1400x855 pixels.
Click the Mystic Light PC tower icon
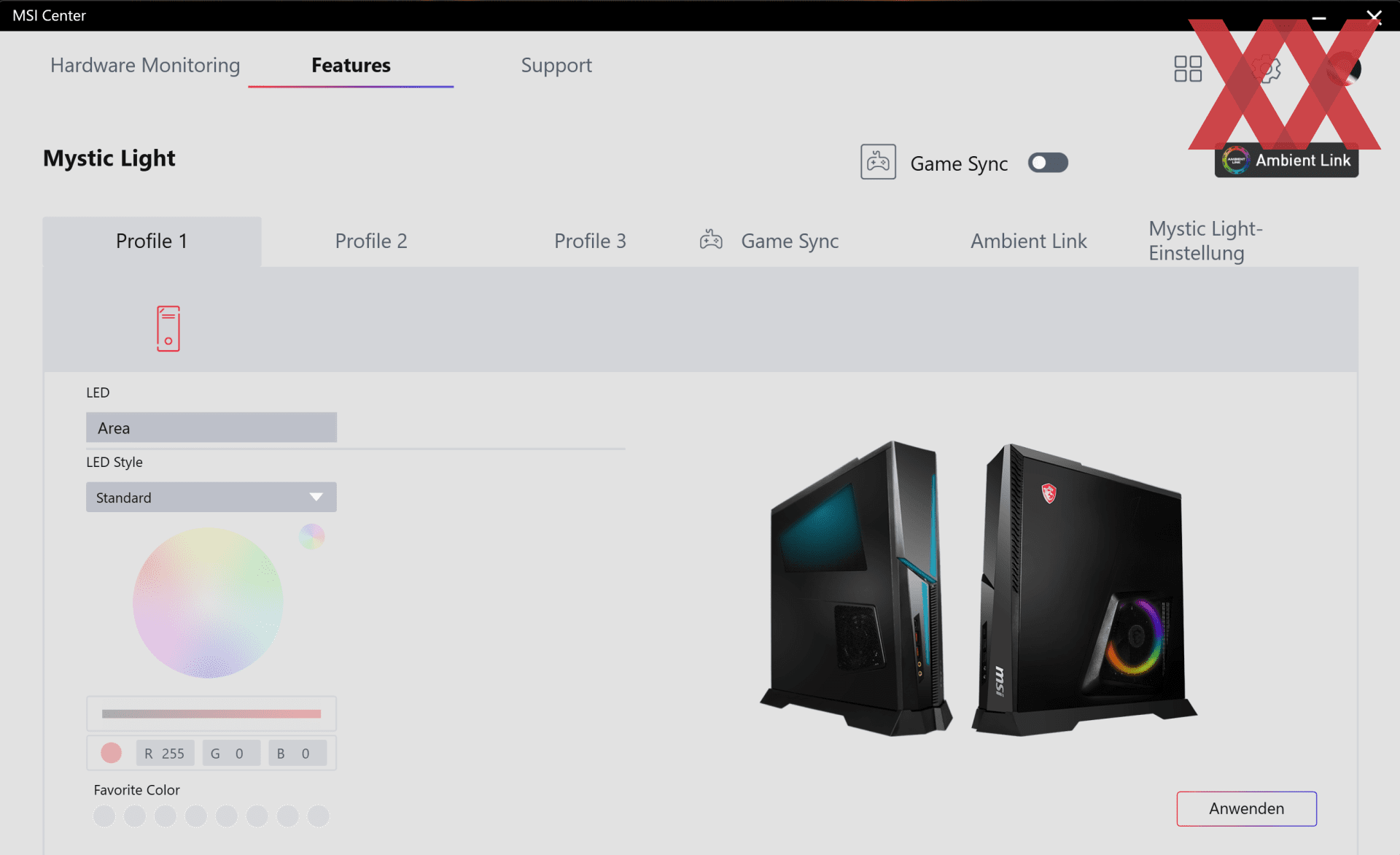tap(168, 328)
